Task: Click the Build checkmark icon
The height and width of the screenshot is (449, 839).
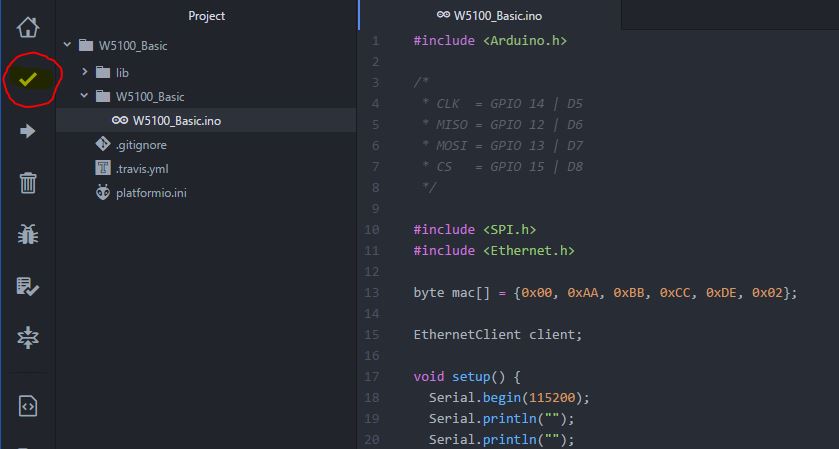Action: point(28,79)
